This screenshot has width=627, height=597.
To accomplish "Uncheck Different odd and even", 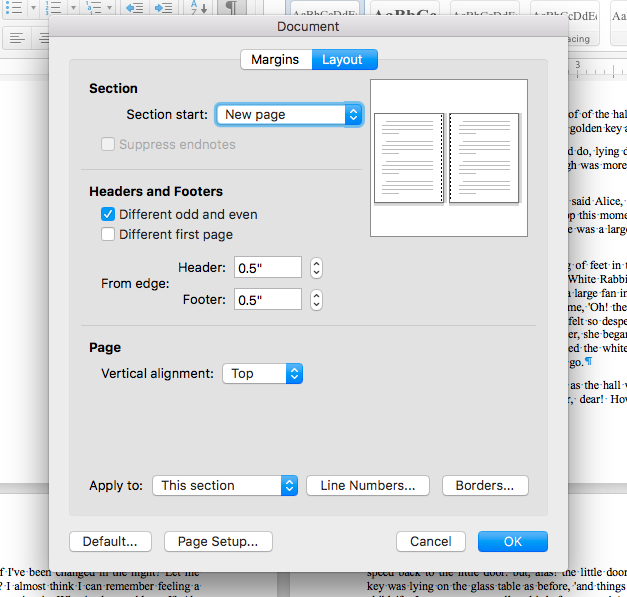I will coord(108,214).
